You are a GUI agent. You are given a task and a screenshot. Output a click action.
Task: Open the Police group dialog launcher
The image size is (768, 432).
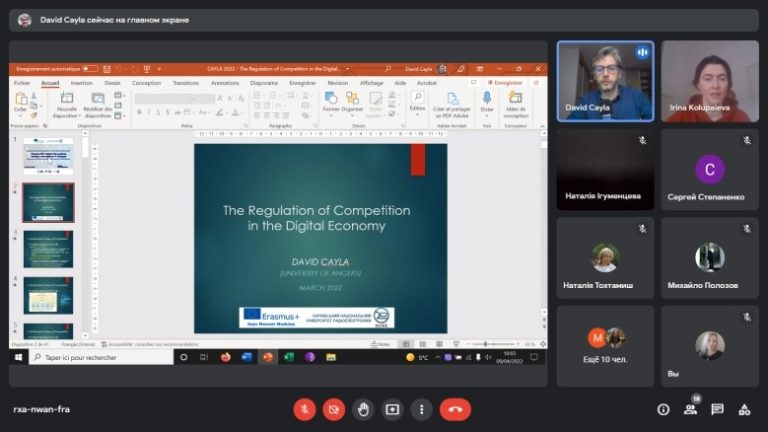[246, 126]
